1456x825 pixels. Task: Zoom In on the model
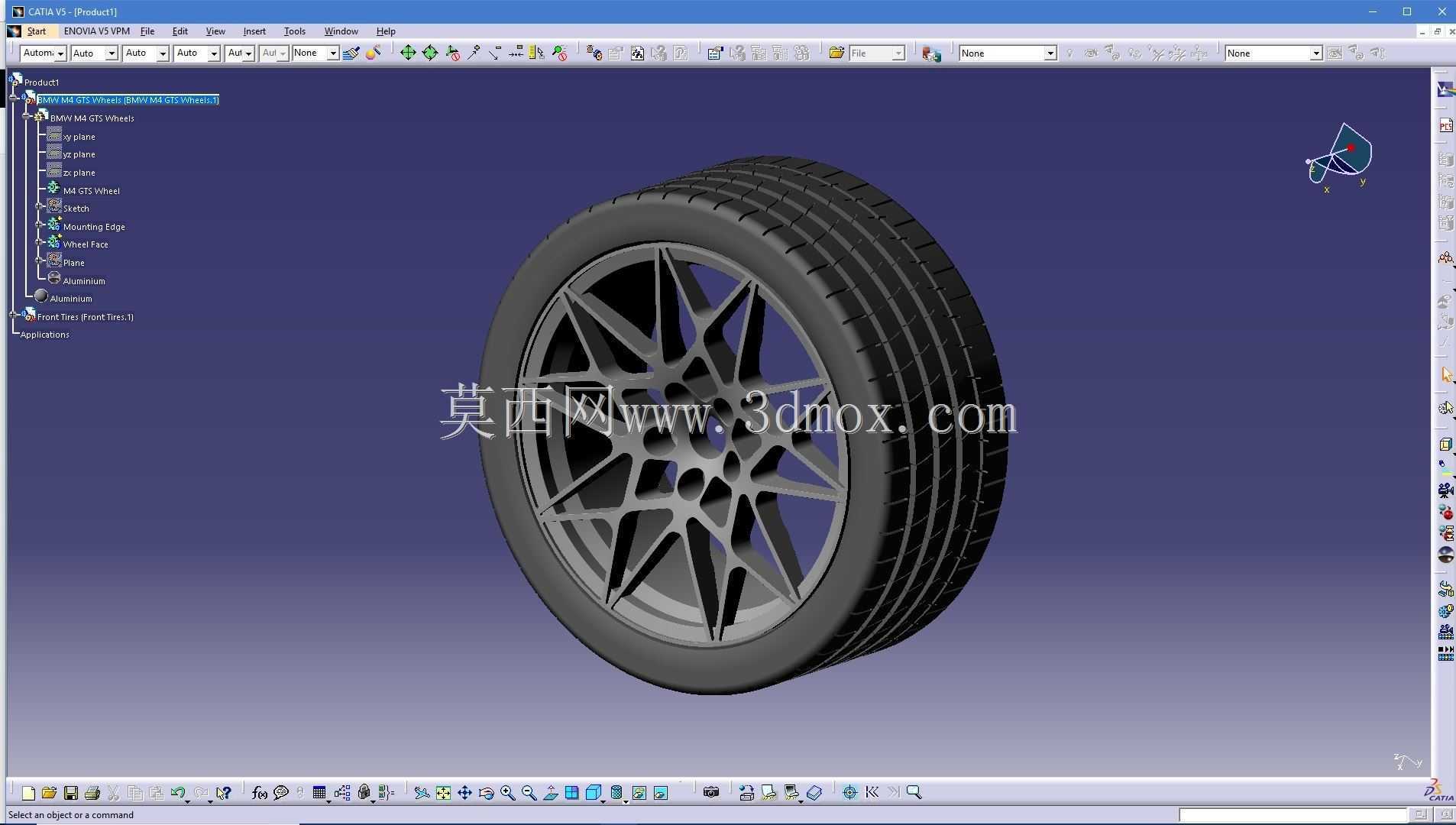tap(507, 793)
